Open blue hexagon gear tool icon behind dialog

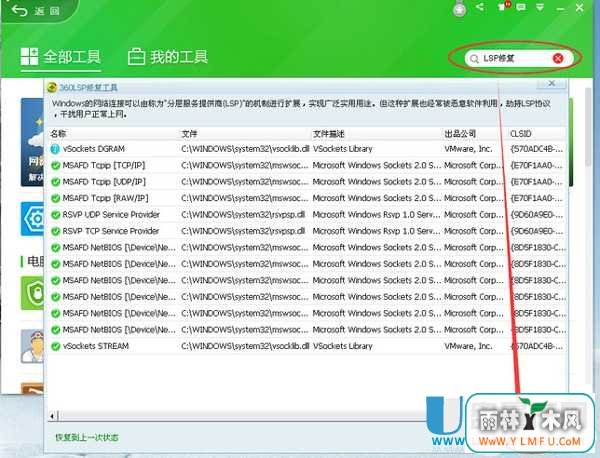33,219
